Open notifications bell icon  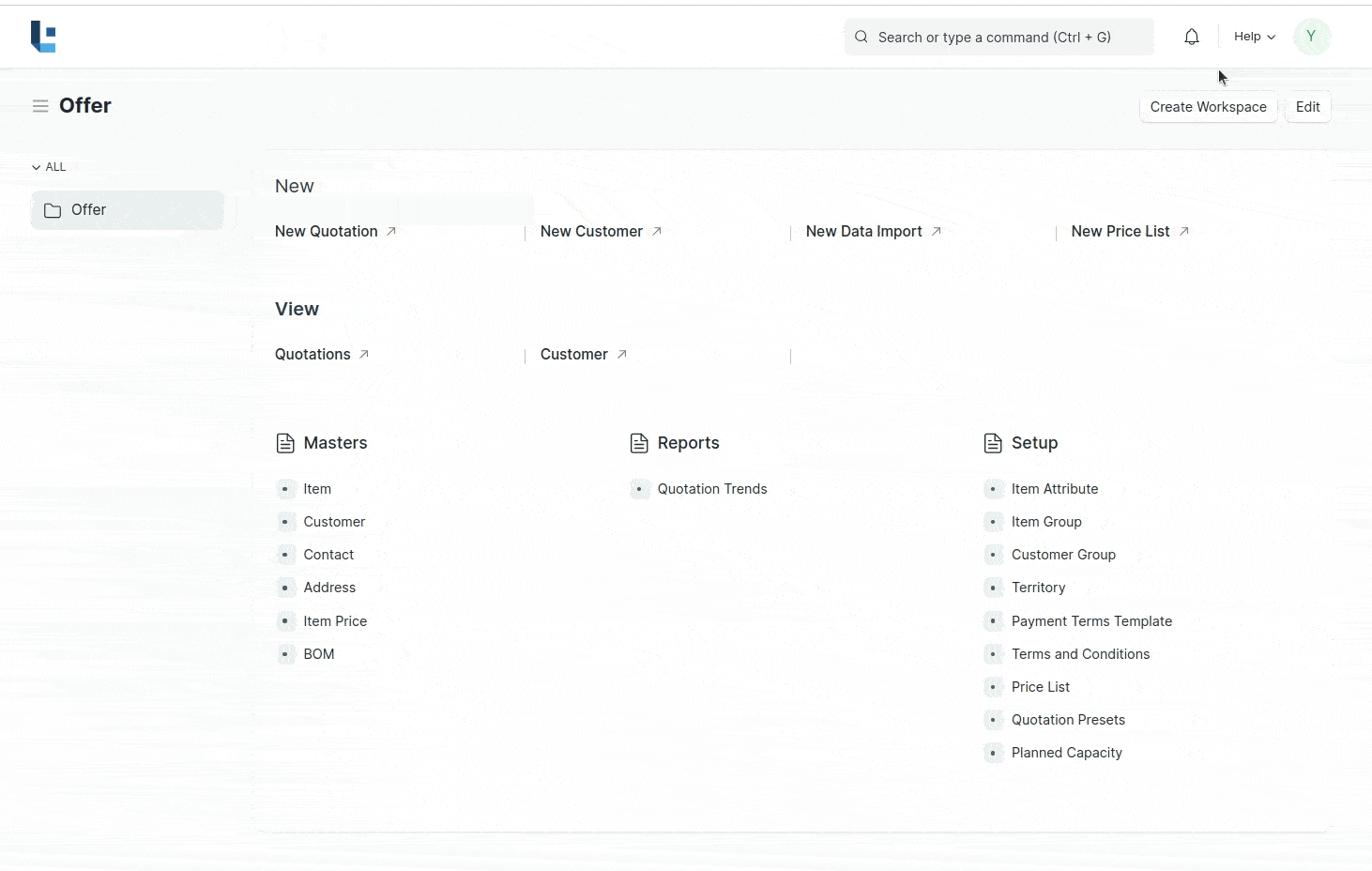pos(1191,37)
